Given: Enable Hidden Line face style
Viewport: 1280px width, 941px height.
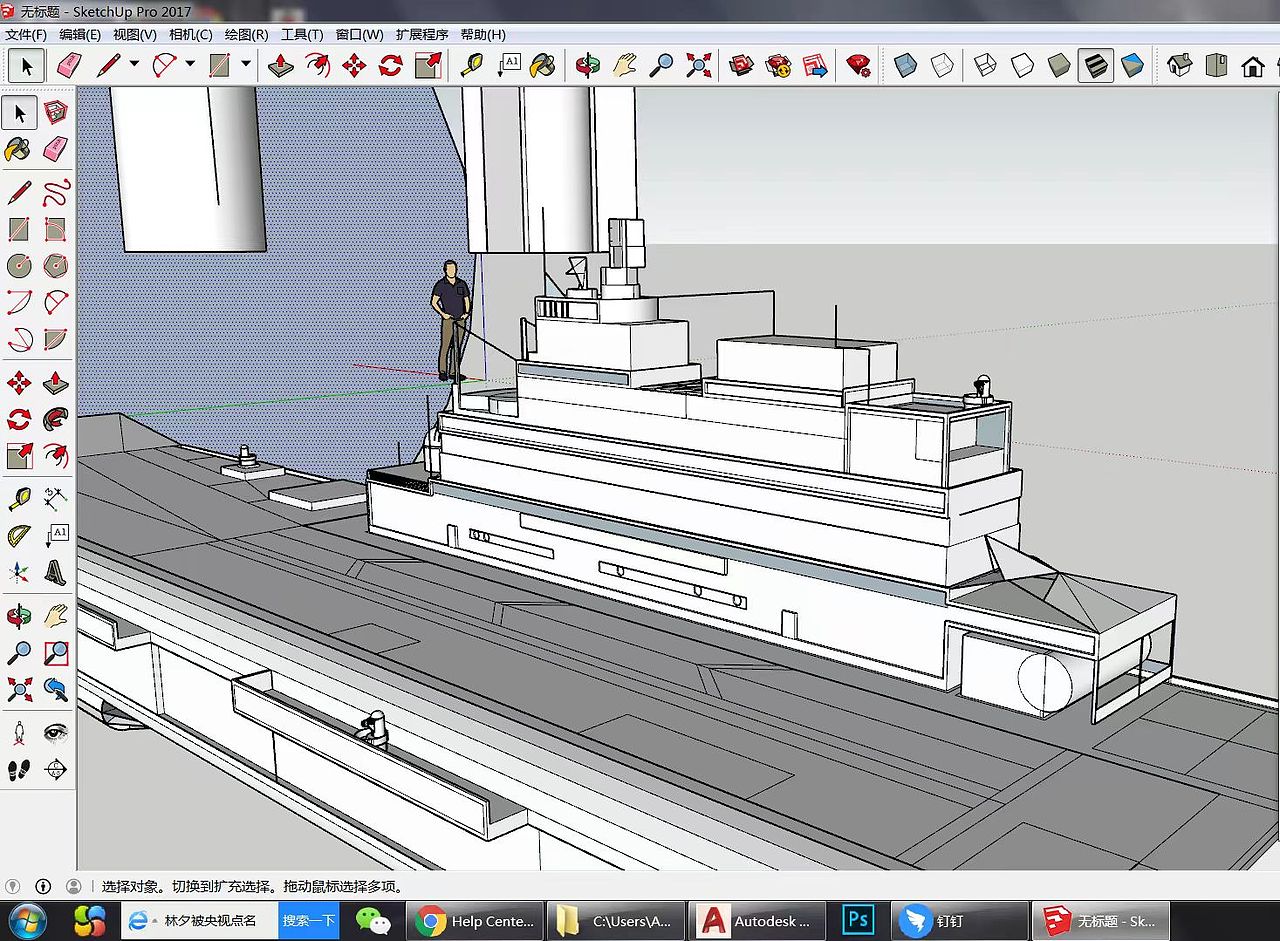Looking at the screenshot, I should coord(1022,66).
